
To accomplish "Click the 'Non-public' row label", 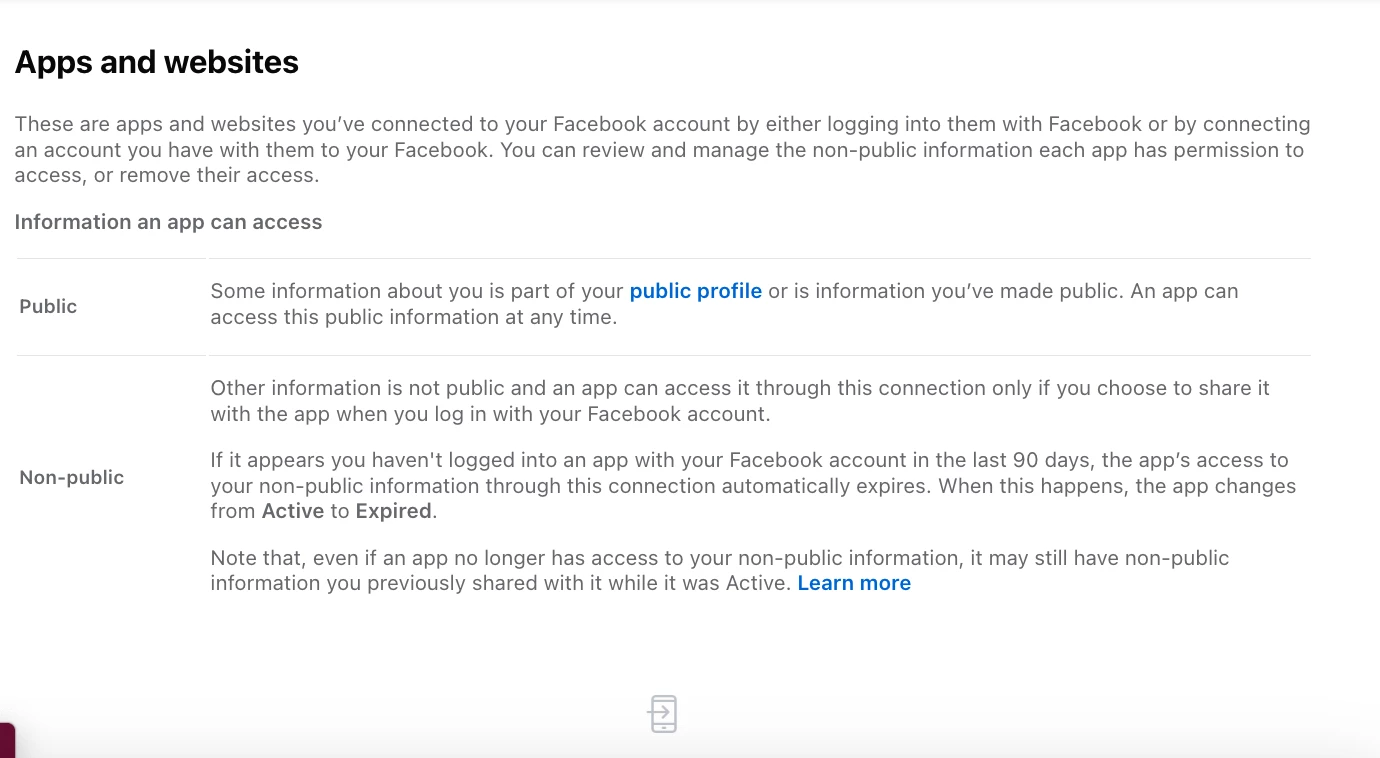I will click(x=72, y=477).
